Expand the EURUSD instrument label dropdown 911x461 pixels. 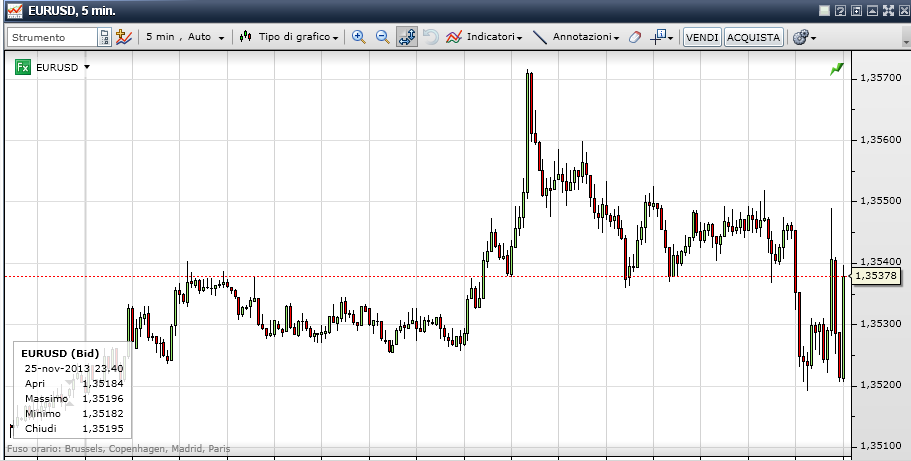[x=87, y=67]
